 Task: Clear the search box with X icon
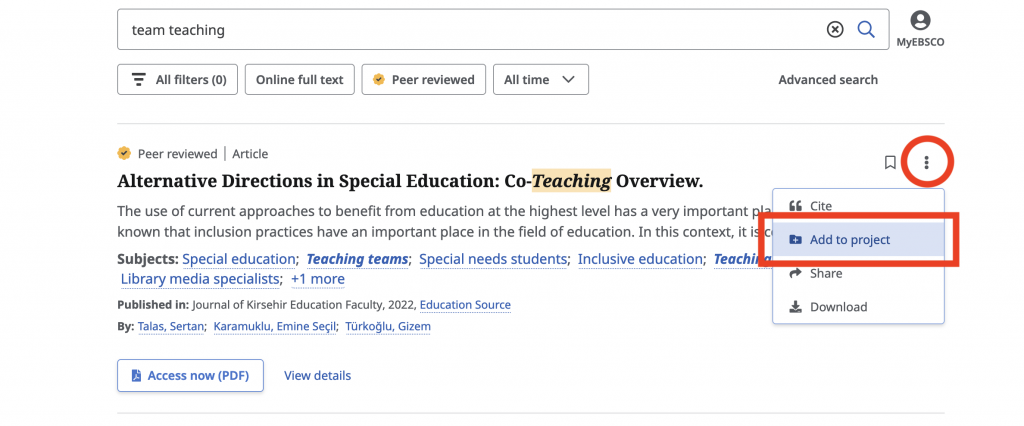pyautogui.click(x=835, y=30)
